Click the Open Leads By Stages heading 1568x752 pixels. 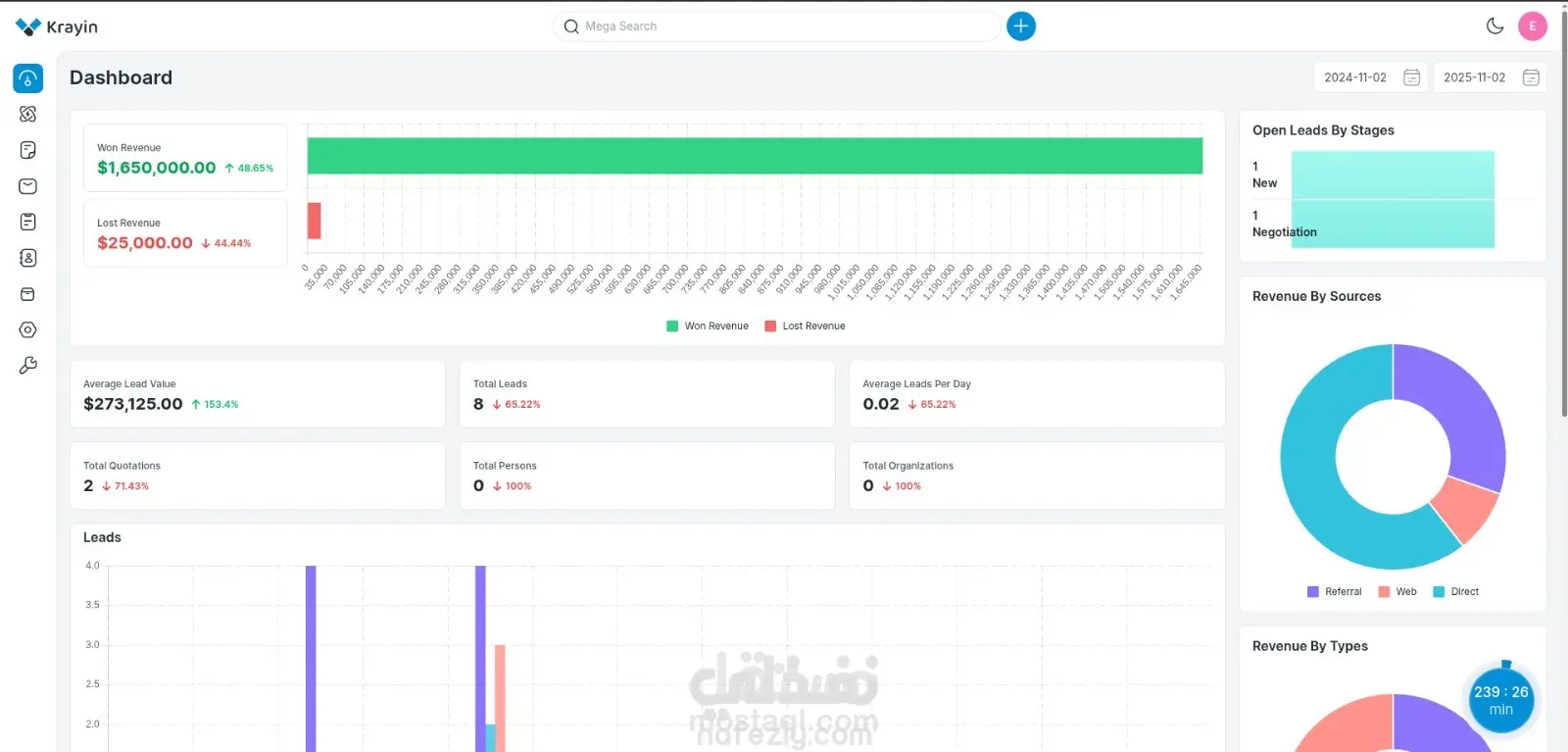[x=1323, y=130]
